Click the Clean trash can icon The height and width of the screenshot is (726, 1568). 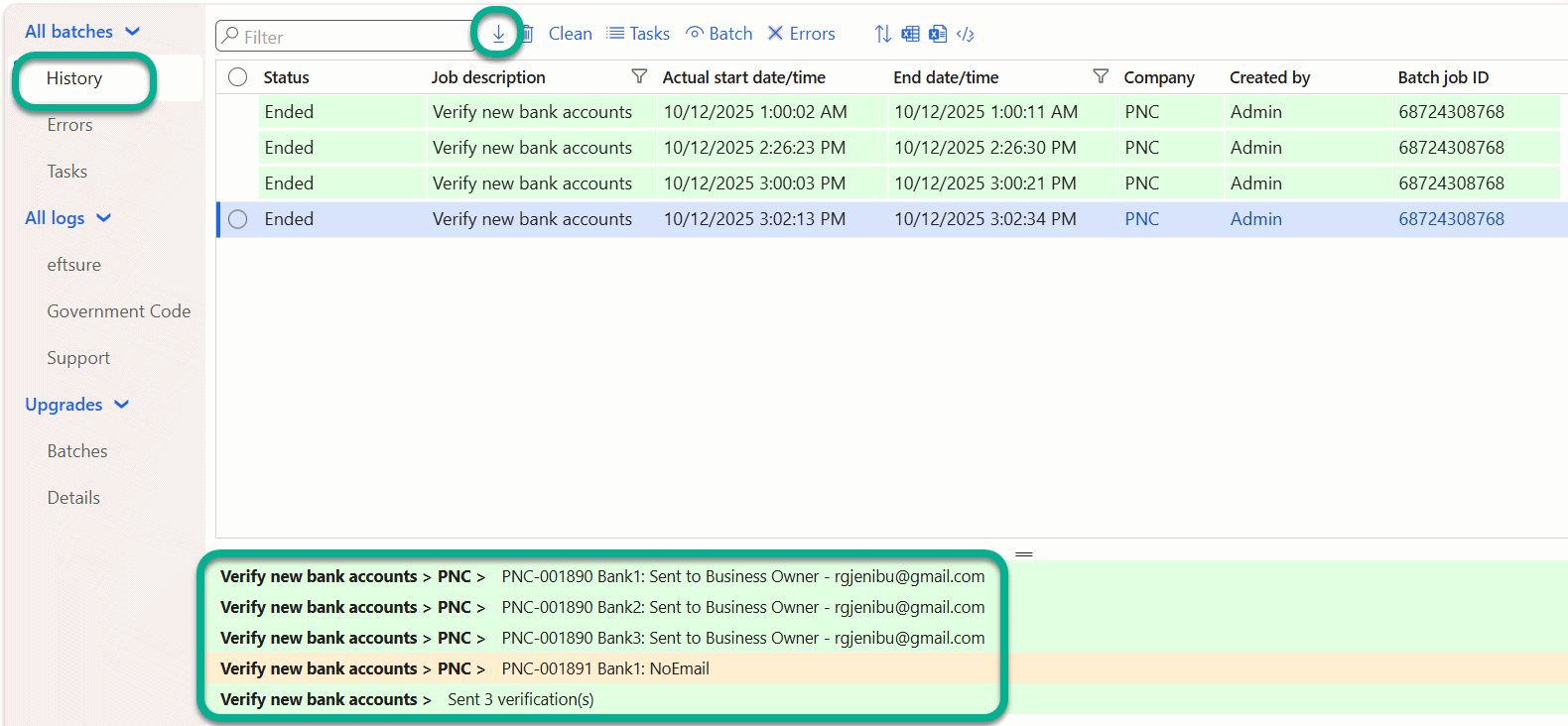[x=529, y=34]
